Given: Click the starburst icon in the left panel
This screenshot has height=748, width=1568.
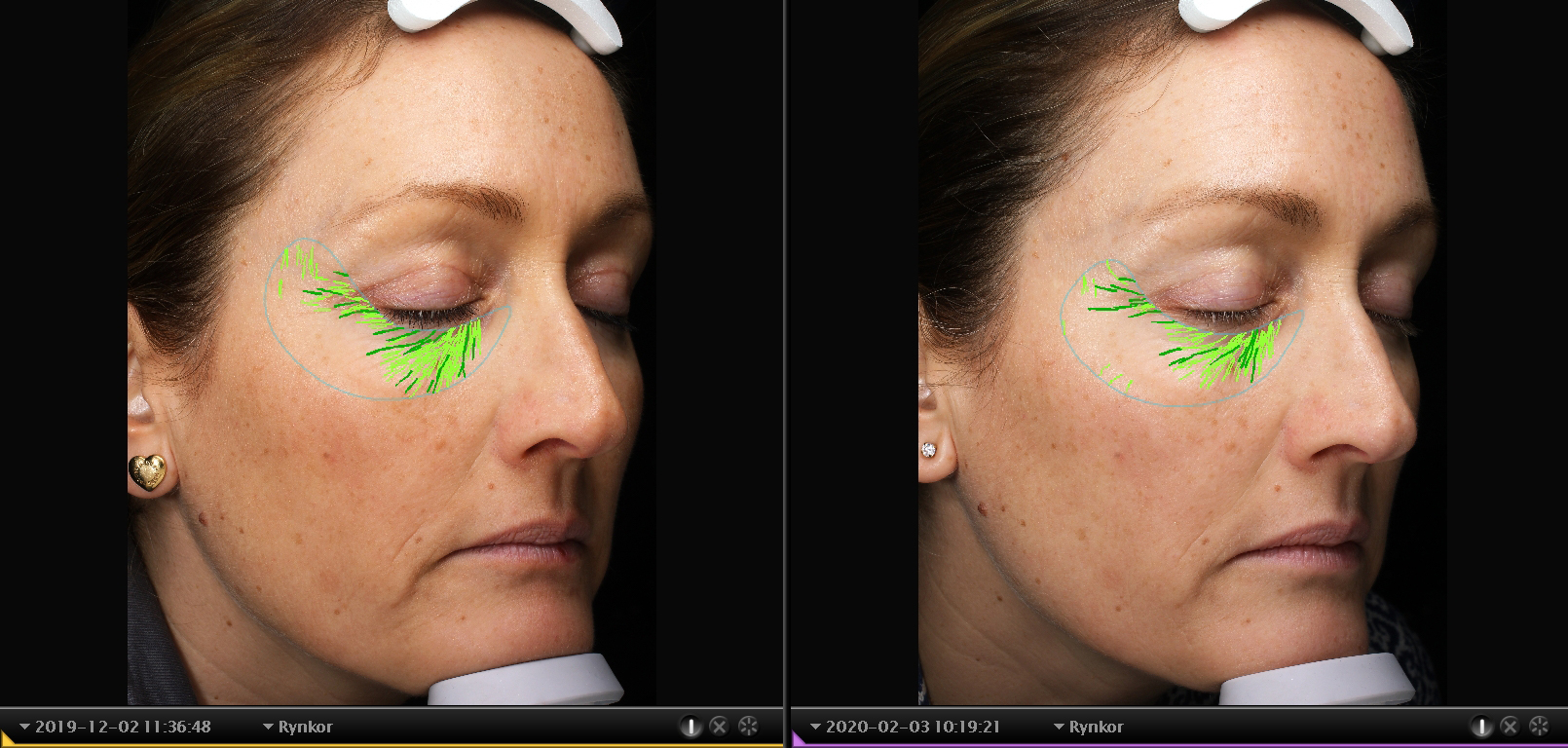Looking at the screenshot, I should pyautogui.click(x=748, y=726).
